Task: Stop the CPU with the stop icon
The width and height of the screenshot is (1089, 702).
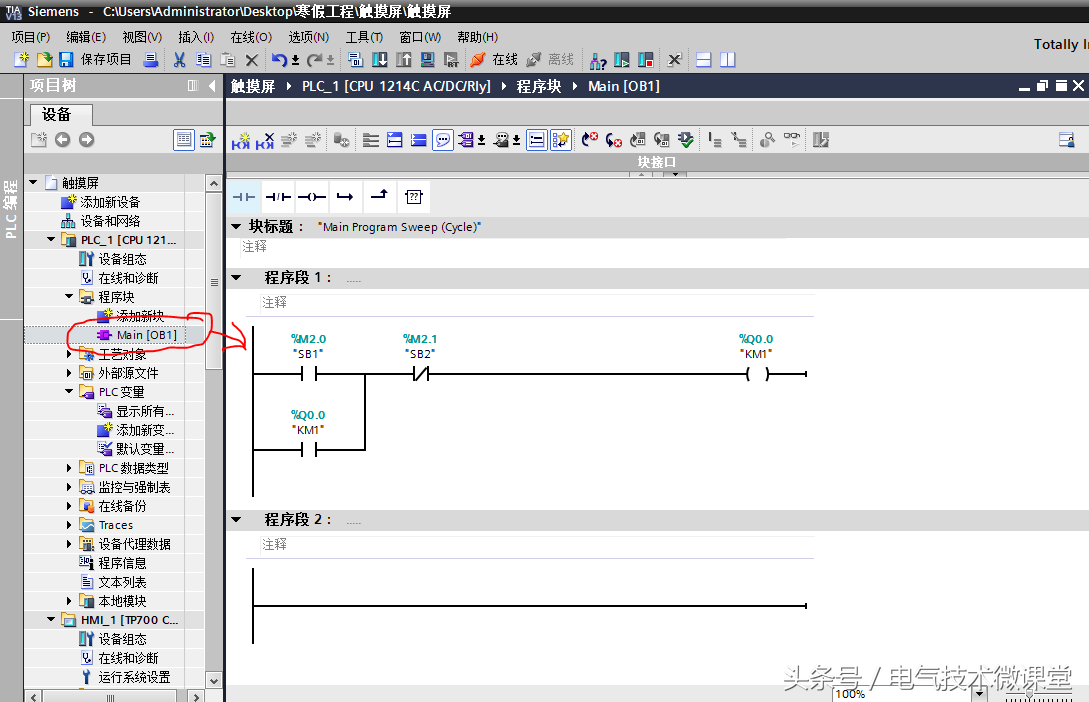Action: pyautogui.click(x=646, y=60)
